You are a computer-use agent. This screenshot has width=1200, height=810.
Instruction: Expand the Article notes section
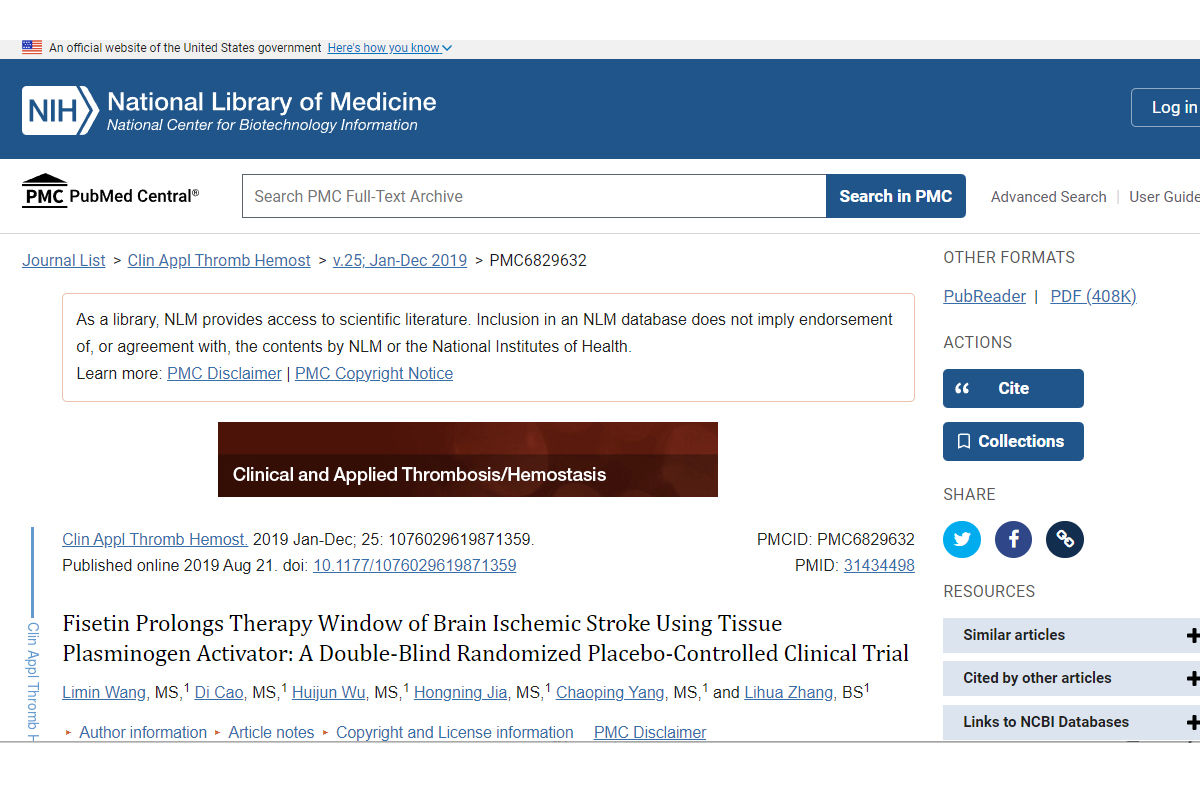pyautogui.click(x=270, y=733)
